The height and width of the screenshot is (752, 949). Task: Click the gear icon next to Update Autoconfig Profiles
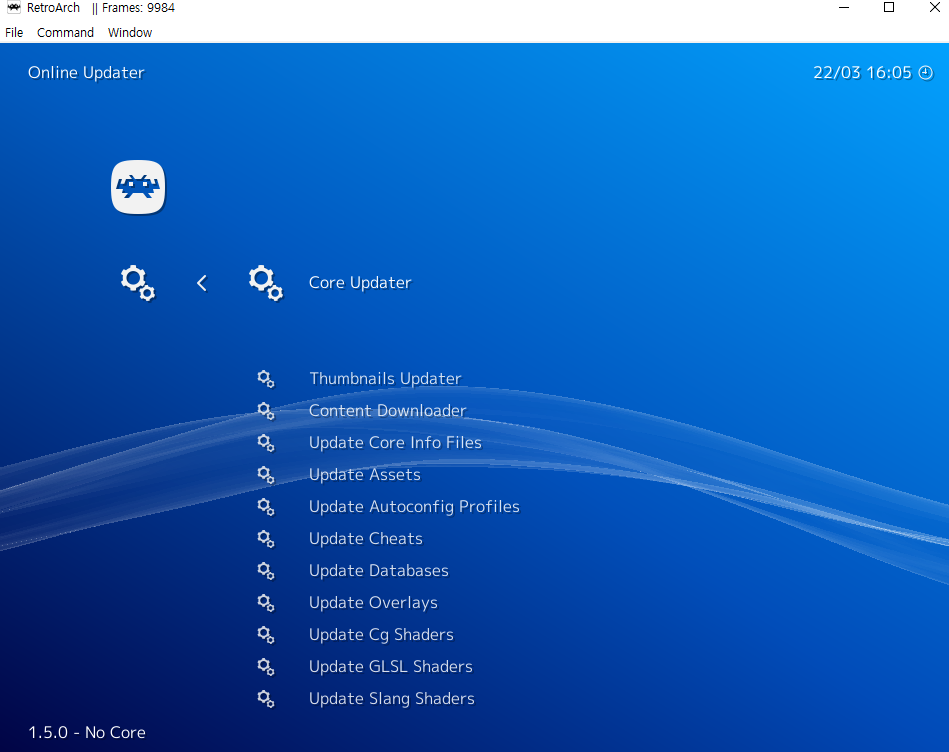point(266,507)
